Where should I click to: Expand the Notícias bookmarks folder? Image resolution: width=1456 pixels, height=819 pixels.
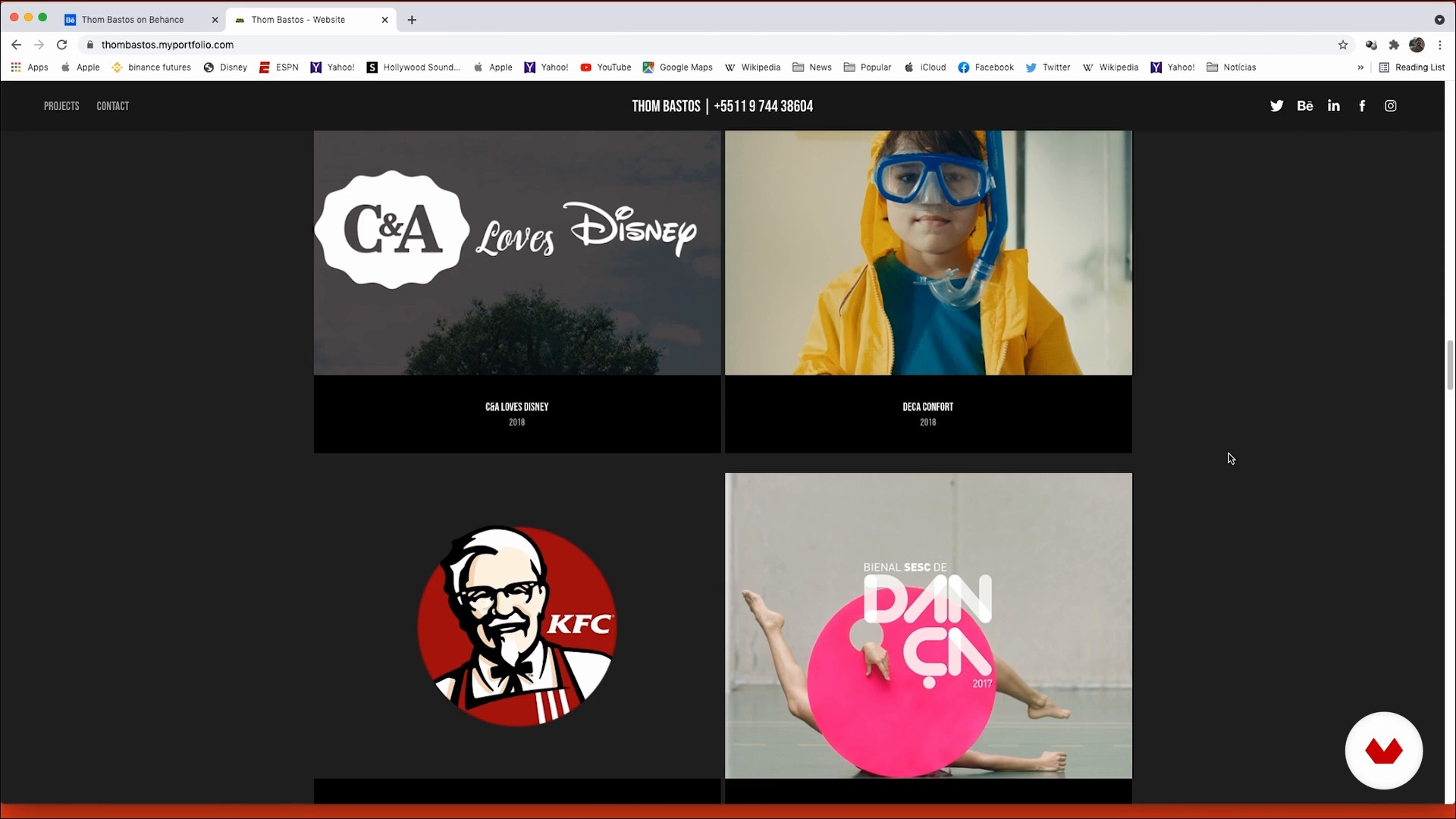[x=1232, y=67]
